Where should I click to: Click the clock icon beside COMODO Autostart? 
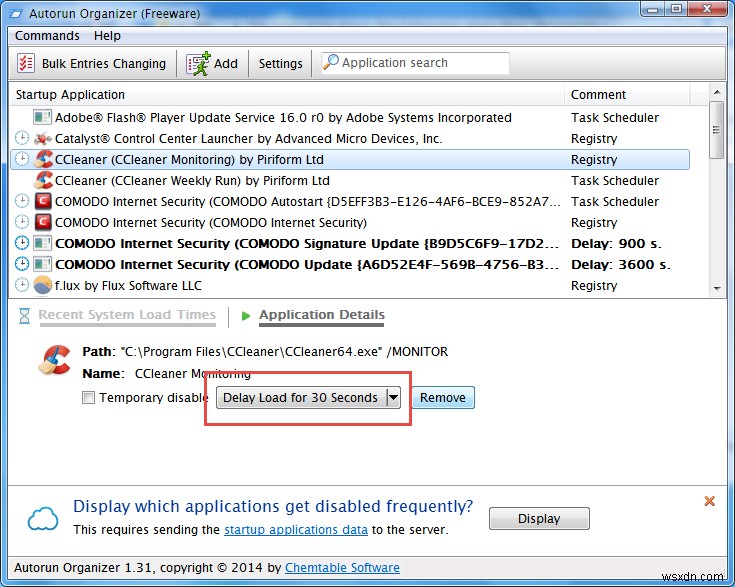pos(22,202)
